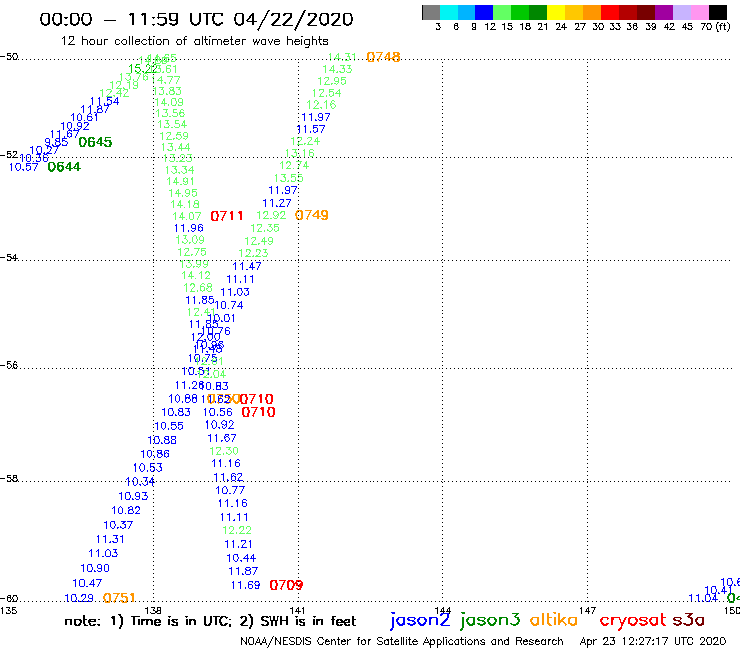Click the 0644 jason3 time stamp

[x=64, y=167]
